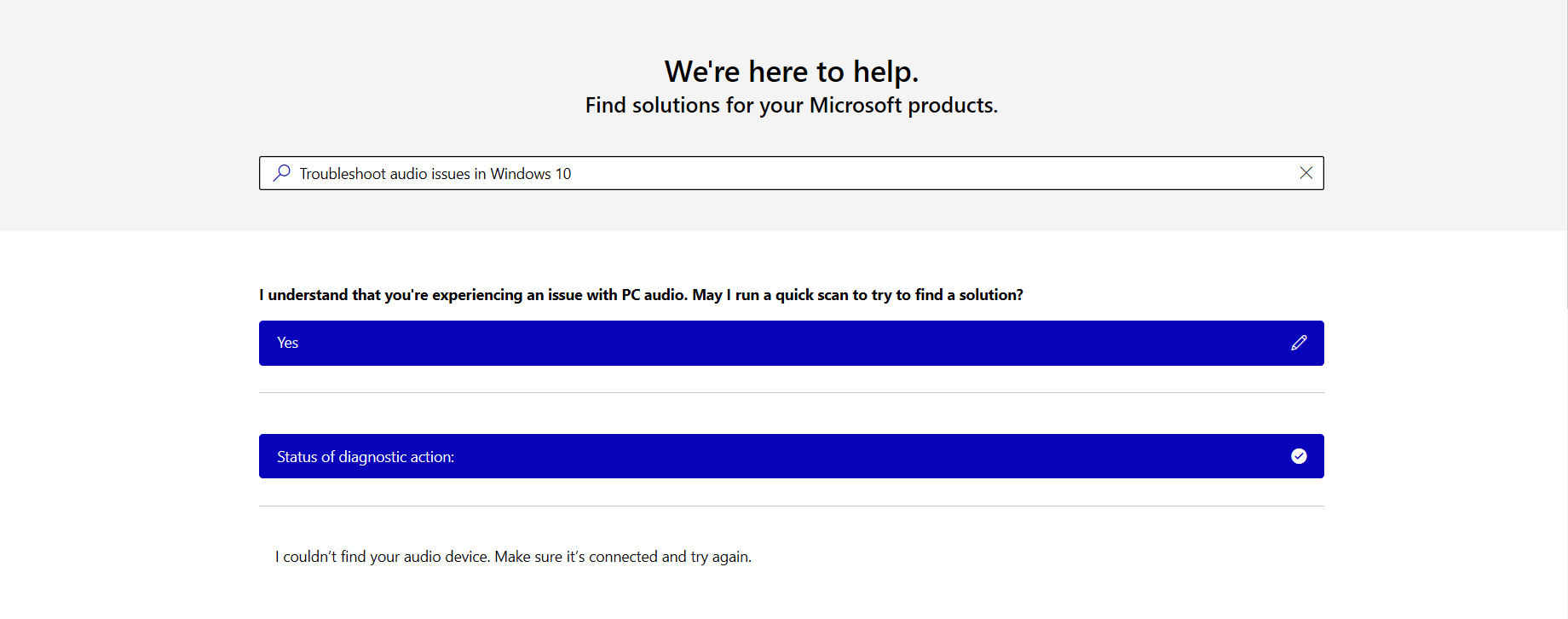
Task: Click the word "Yes" in the answer bar
Action: [x=288, y=343]
